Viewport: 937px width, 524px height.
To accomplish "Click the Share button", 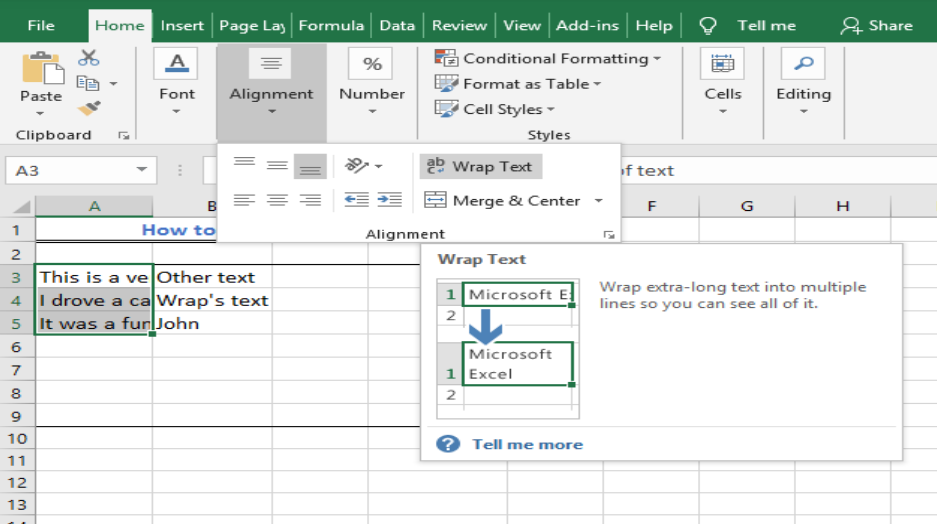I will click(x=877, y=26).
